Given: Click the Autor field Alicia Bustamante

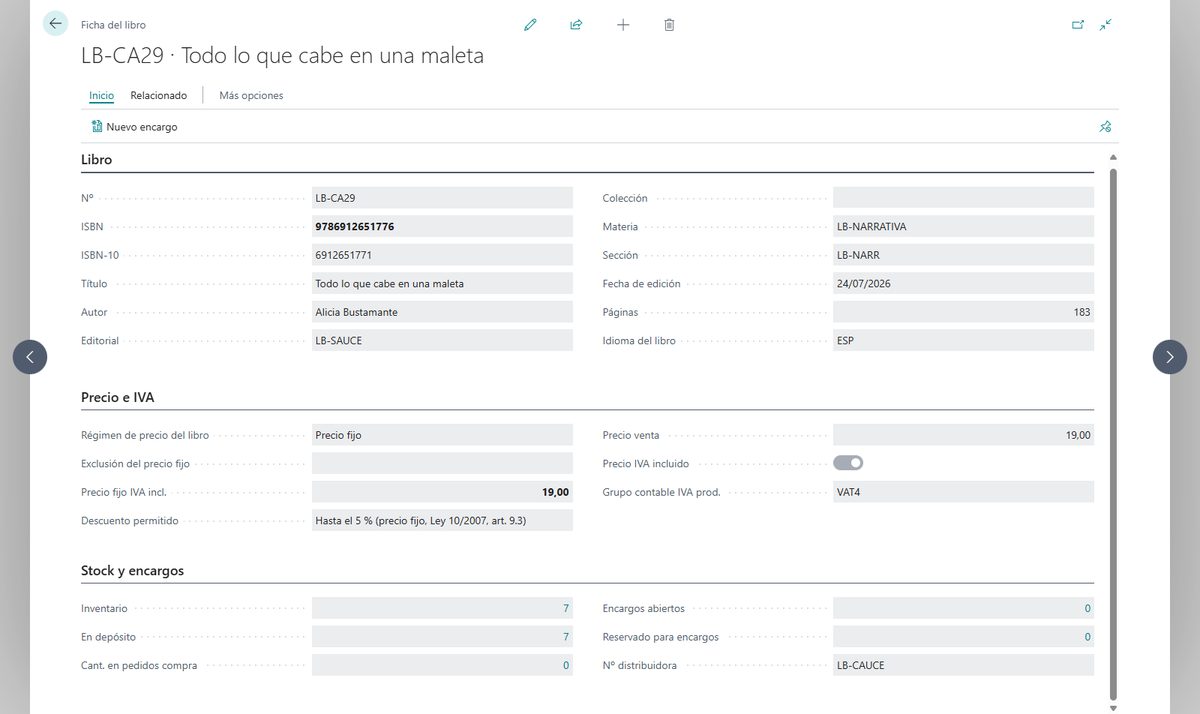Looking at the screenshot, I should [442, 312].
